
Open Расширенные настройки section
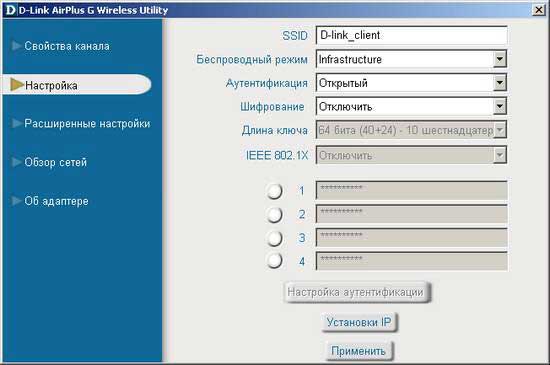coord(87,123)
